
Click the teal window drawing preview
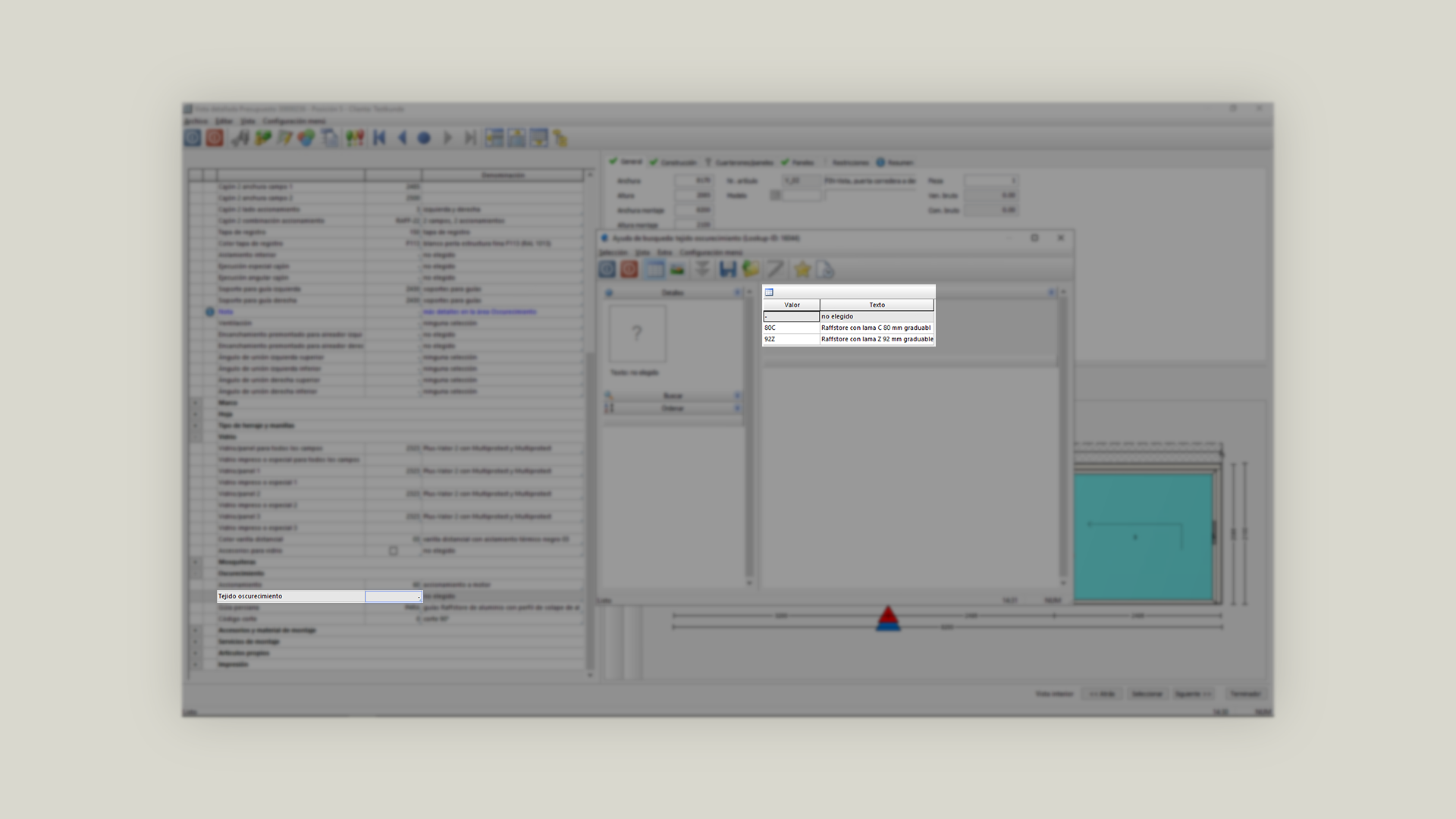pos(1143,536)
